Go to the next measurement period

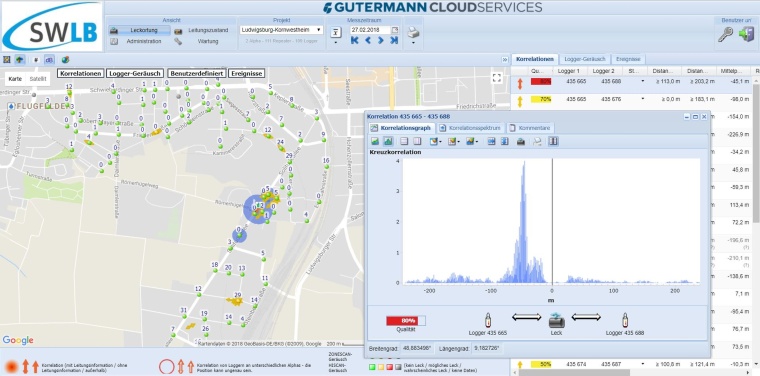pyautogui.click(x=380, y=41)
